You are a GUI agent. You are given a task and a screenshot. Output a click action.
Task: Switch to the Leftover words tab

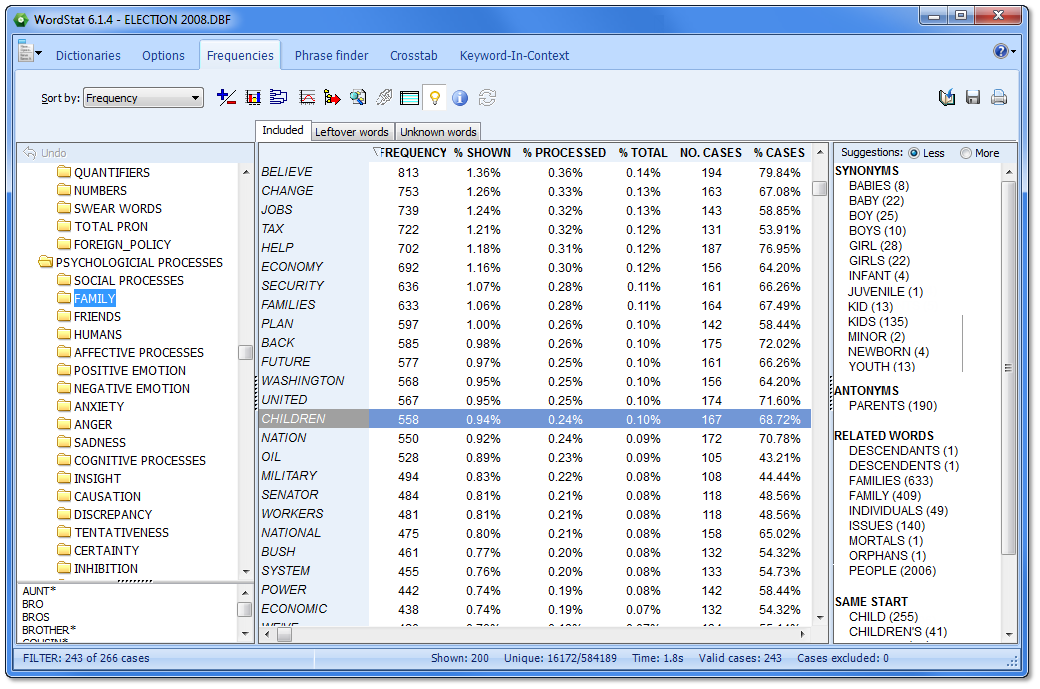351,132
